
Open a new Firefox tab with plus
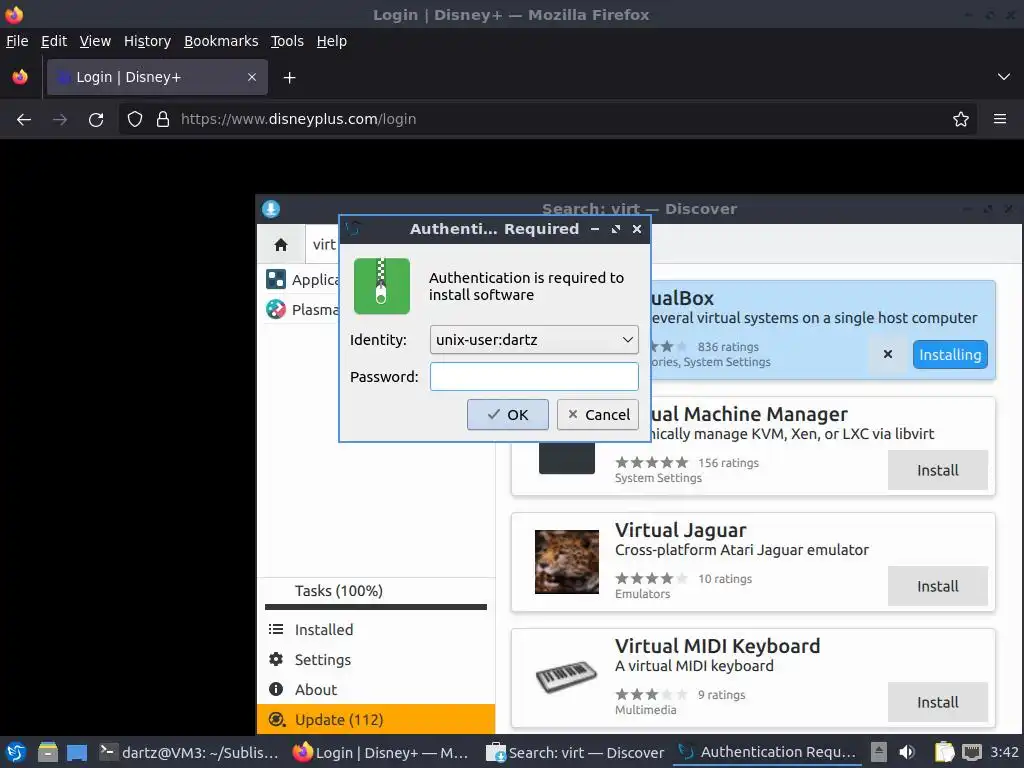(x=289, y=78)
